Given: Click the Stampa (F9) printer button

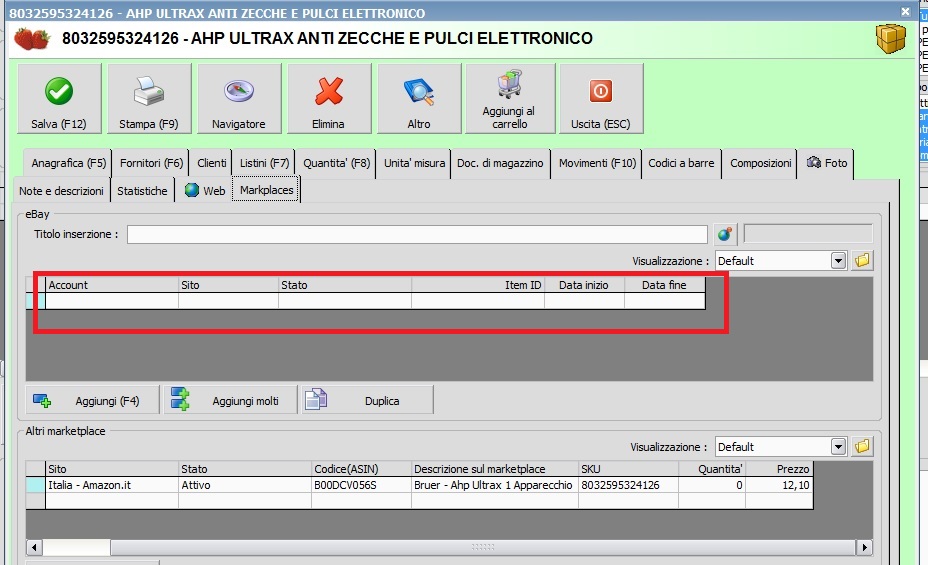Looking at the screenshot, I should pyautogui.click(x=149, y=99).
